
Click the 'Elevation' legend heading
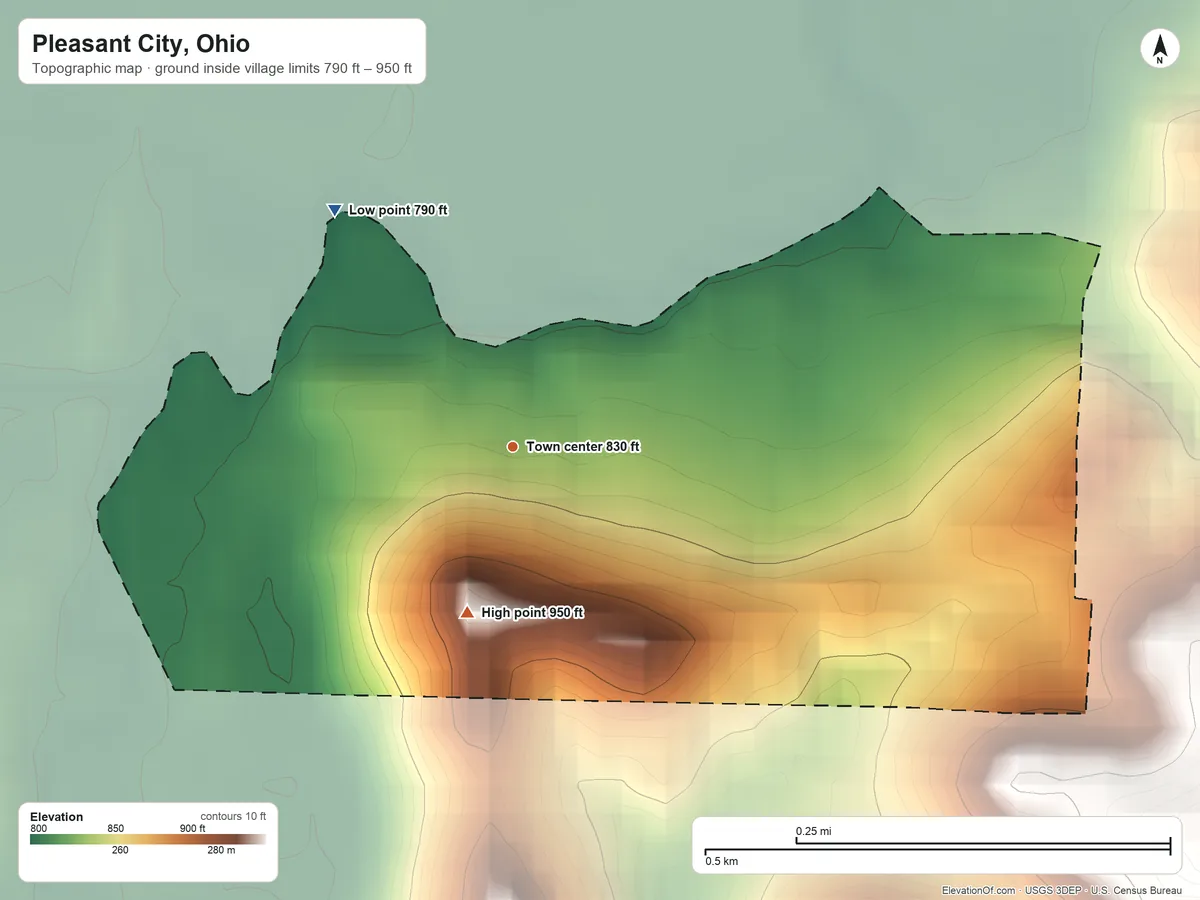[57, 817]
